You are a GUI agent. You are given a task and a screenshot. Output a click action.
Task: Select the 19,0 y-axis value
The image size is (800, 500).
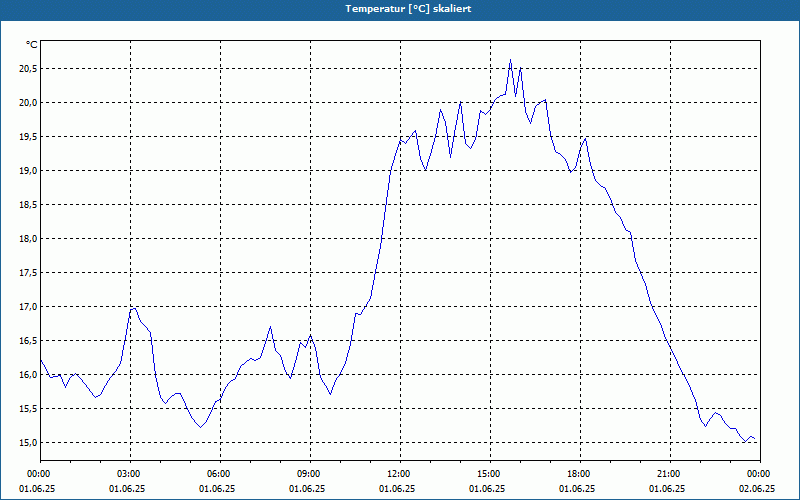point(28,171)
